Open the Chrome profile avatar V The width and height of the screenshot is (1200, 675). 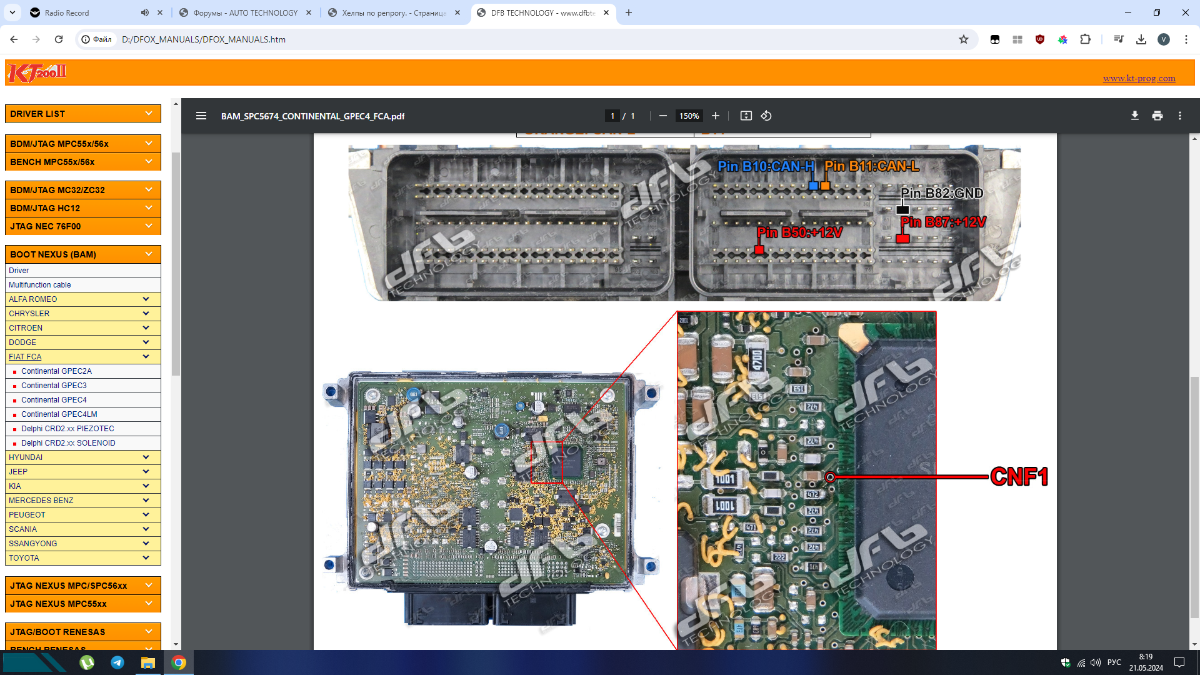point(1163,39)
